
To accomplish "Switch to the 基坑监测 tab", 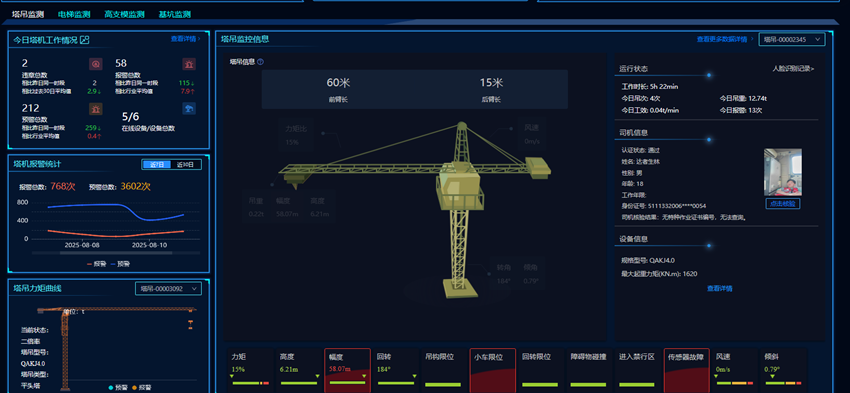I will pyautogui.click(x=175, y=15).
